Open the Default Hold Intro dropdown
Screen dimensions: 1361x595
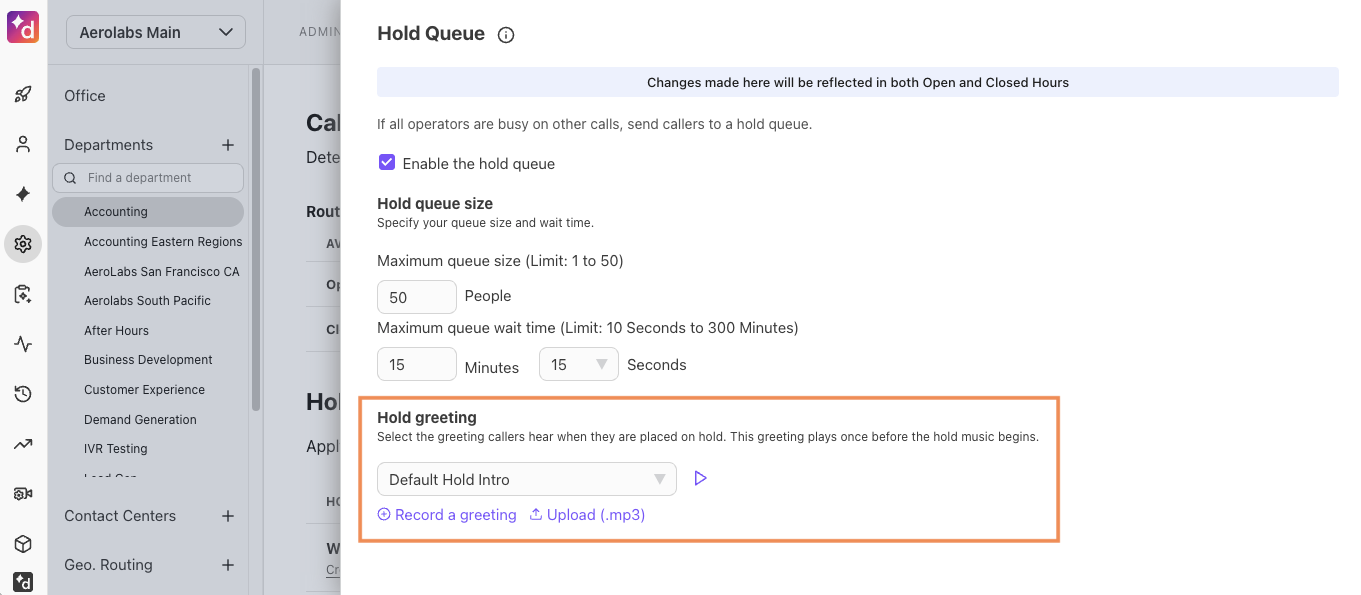coord(526,480)
